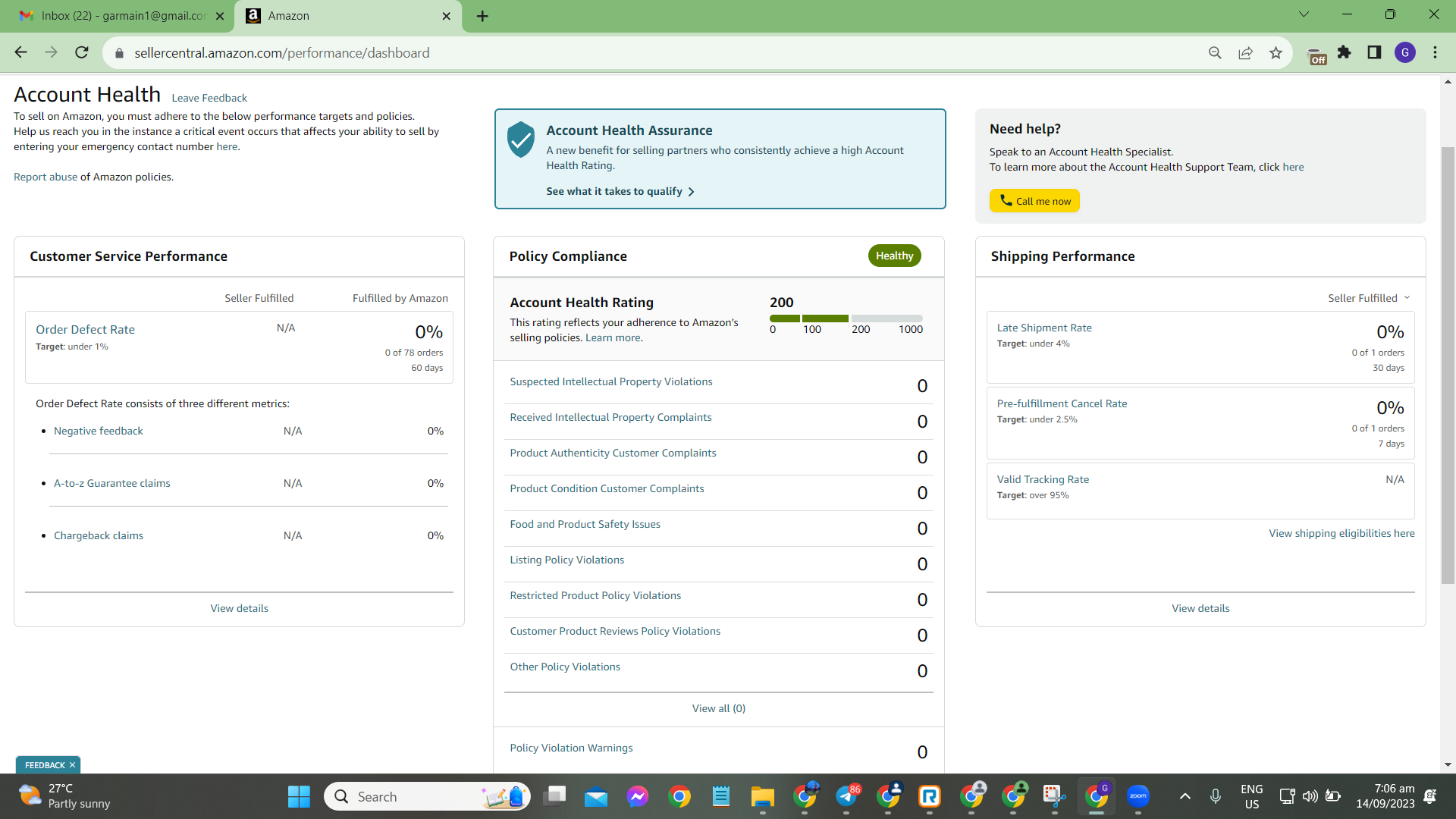Image resolution: width=1456 pixels, height=819 pixels.
Task: Open Chargeback claims link
Action: coord(99,535)
